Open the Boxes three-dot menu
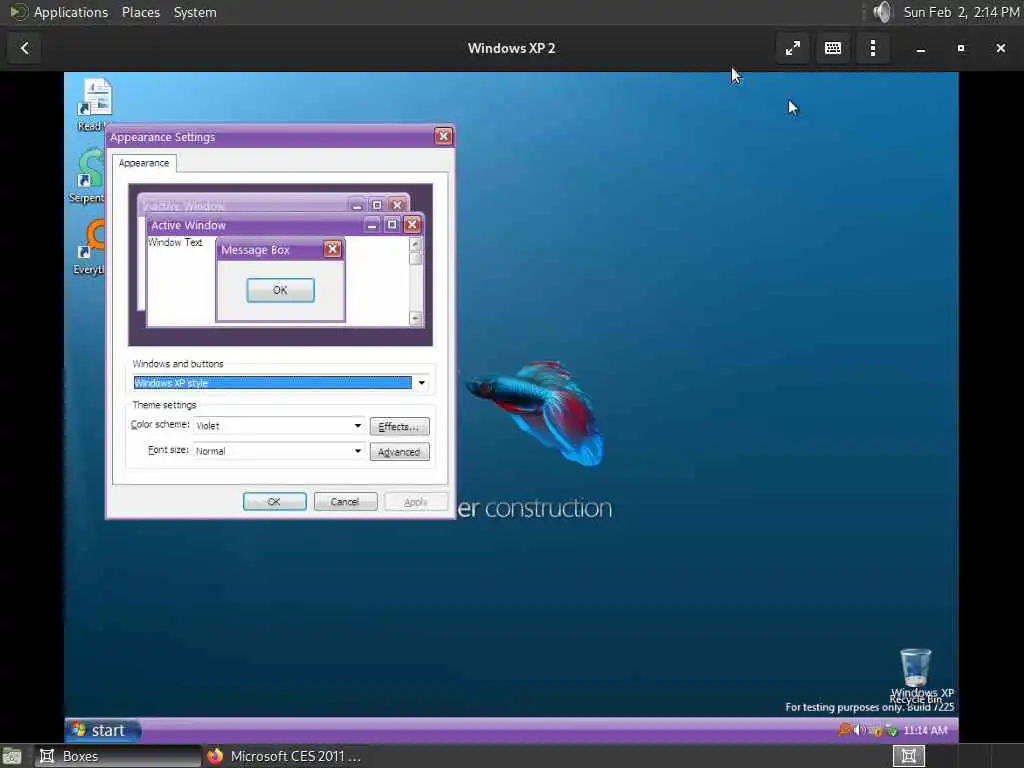Screen dimensions: 1024x768 tap(872, 48)
